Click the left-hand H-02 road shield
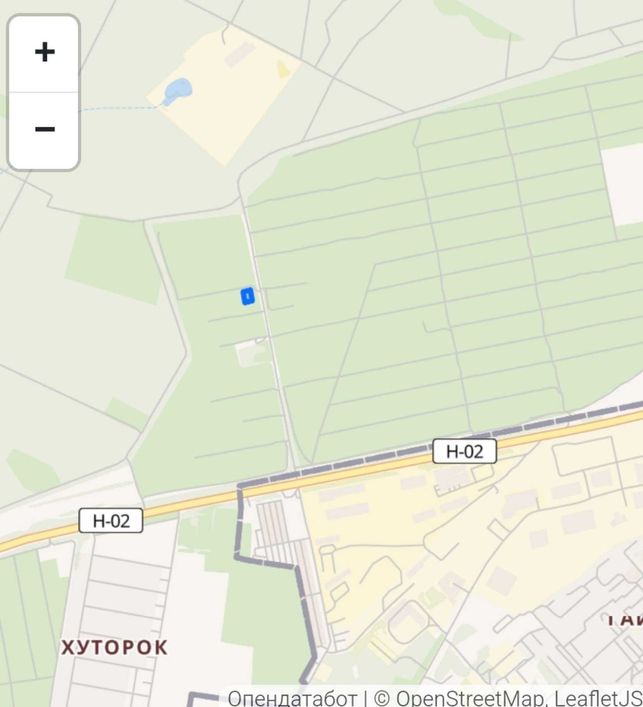 (x=111, y=520)
